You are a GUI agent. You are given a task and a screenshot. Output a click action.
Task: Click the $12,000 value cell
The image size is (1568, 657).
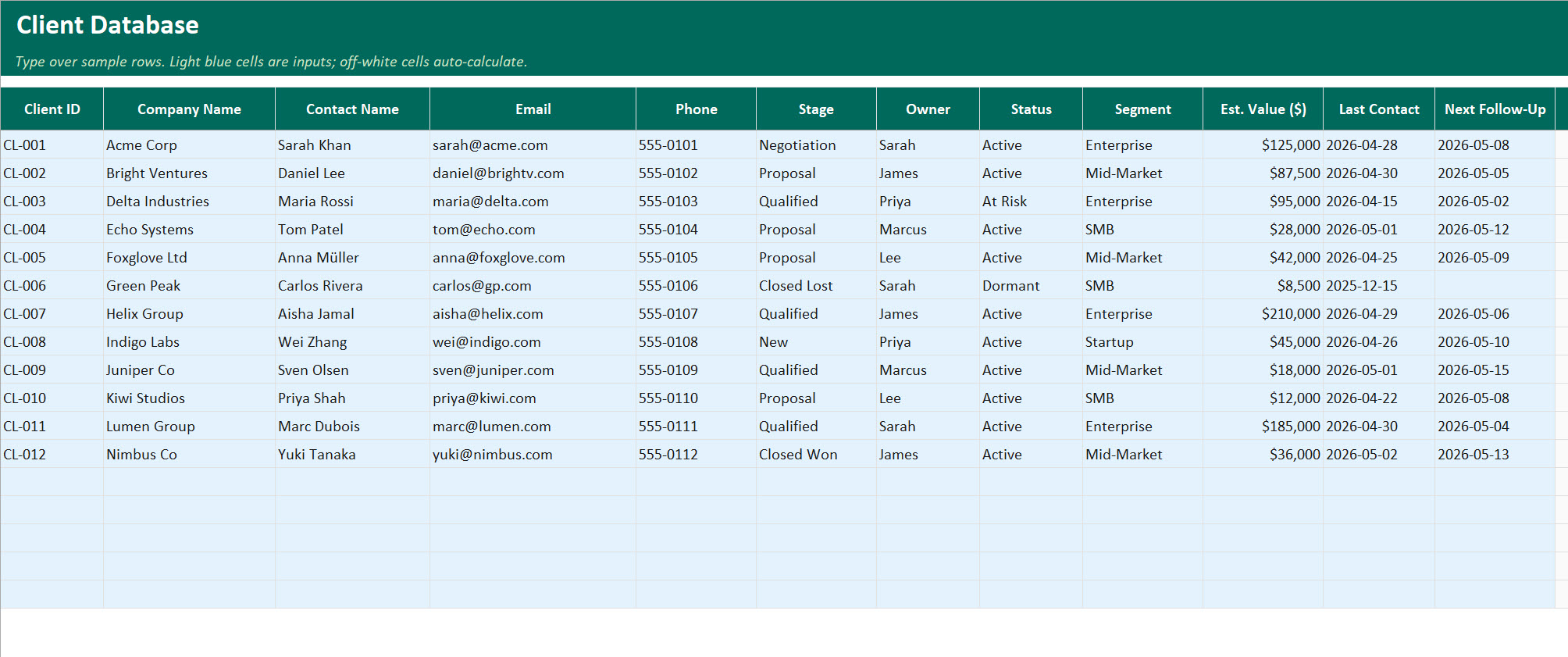(1263, 398)
